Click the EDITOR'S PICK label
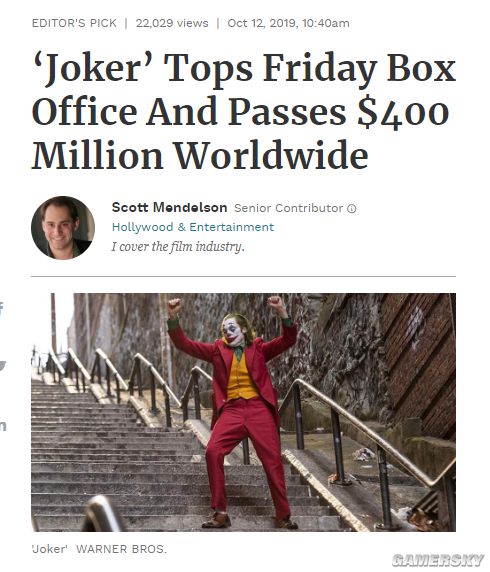The height and width of the screenshot is (572, 490). pyautogui.click(x=74, y=23)
